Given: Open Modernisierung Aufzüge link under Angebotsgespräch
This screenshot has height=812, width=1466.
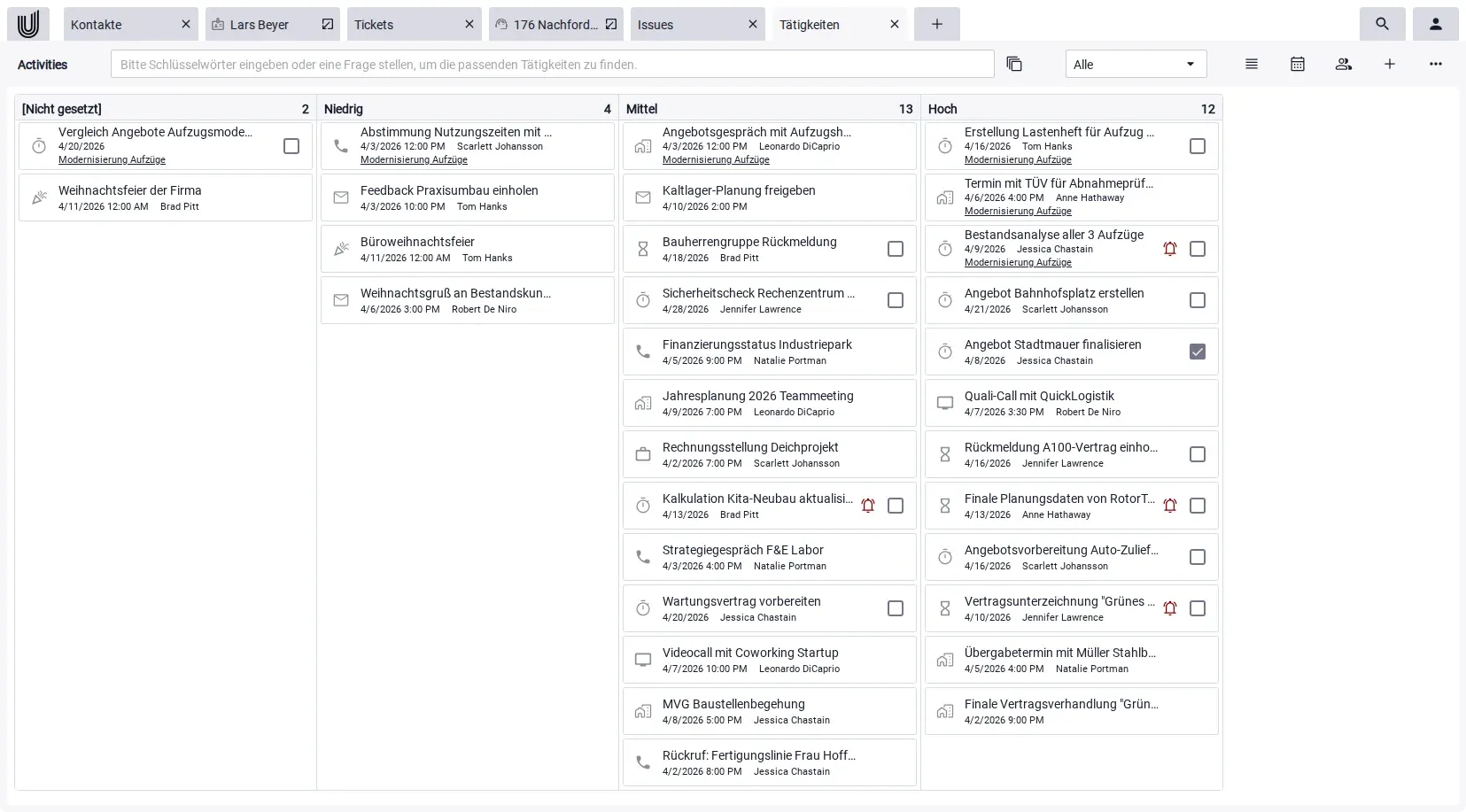Looking at the screenshot, I should coord(716,159).
